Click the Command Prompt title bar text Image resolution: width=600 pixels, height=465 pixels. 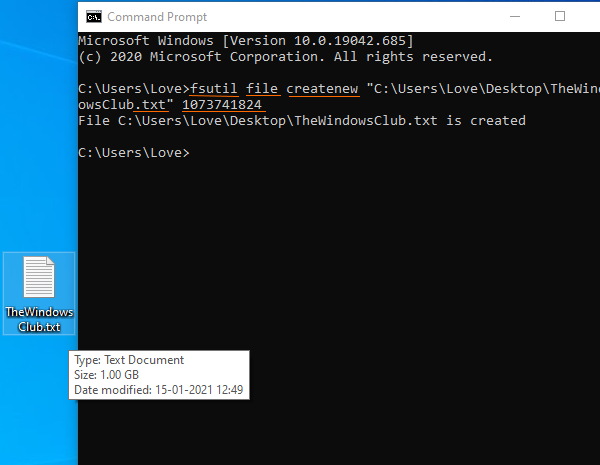pos(157,17)
